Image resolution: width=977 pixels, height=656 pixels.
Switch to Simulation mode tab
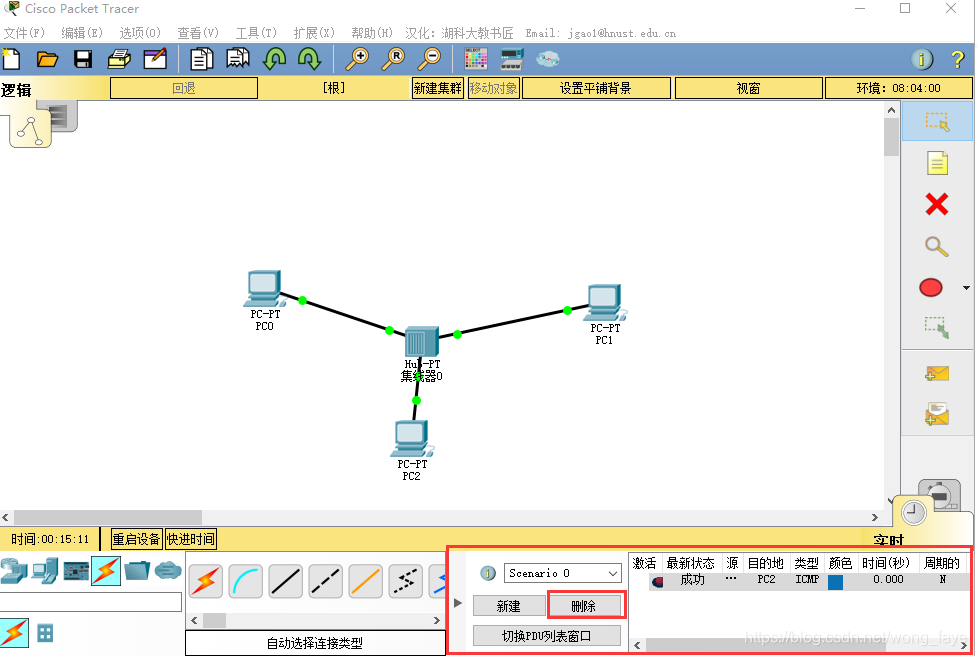[x=939, y=493]
